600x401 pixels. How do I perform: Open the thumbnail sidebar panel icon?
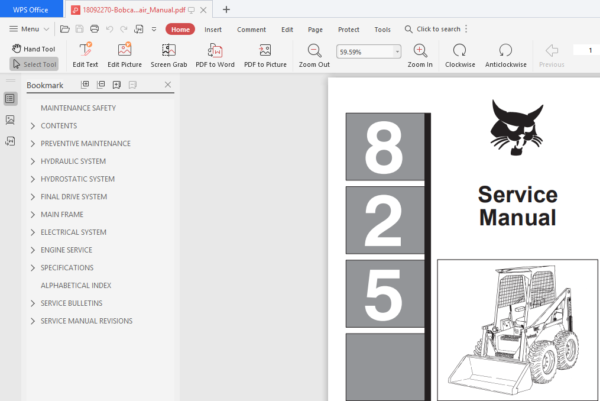pos(10,120)
